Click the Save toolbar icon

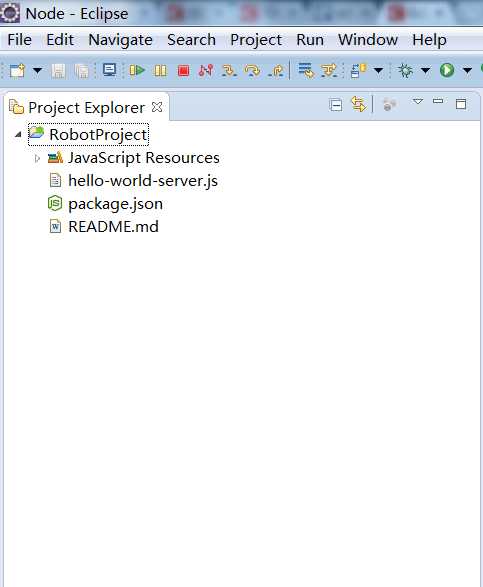click(x=58, y=70)
